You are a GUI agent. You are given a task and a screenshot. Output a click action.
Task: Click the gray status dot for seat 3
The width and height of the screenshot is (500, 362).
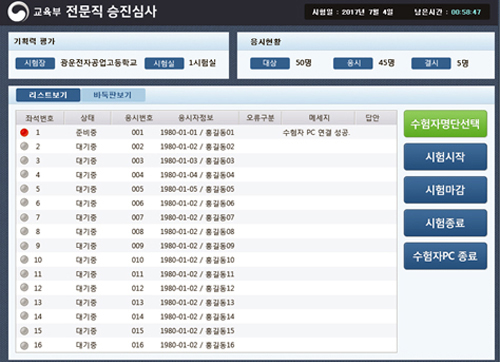click(24, 160)
